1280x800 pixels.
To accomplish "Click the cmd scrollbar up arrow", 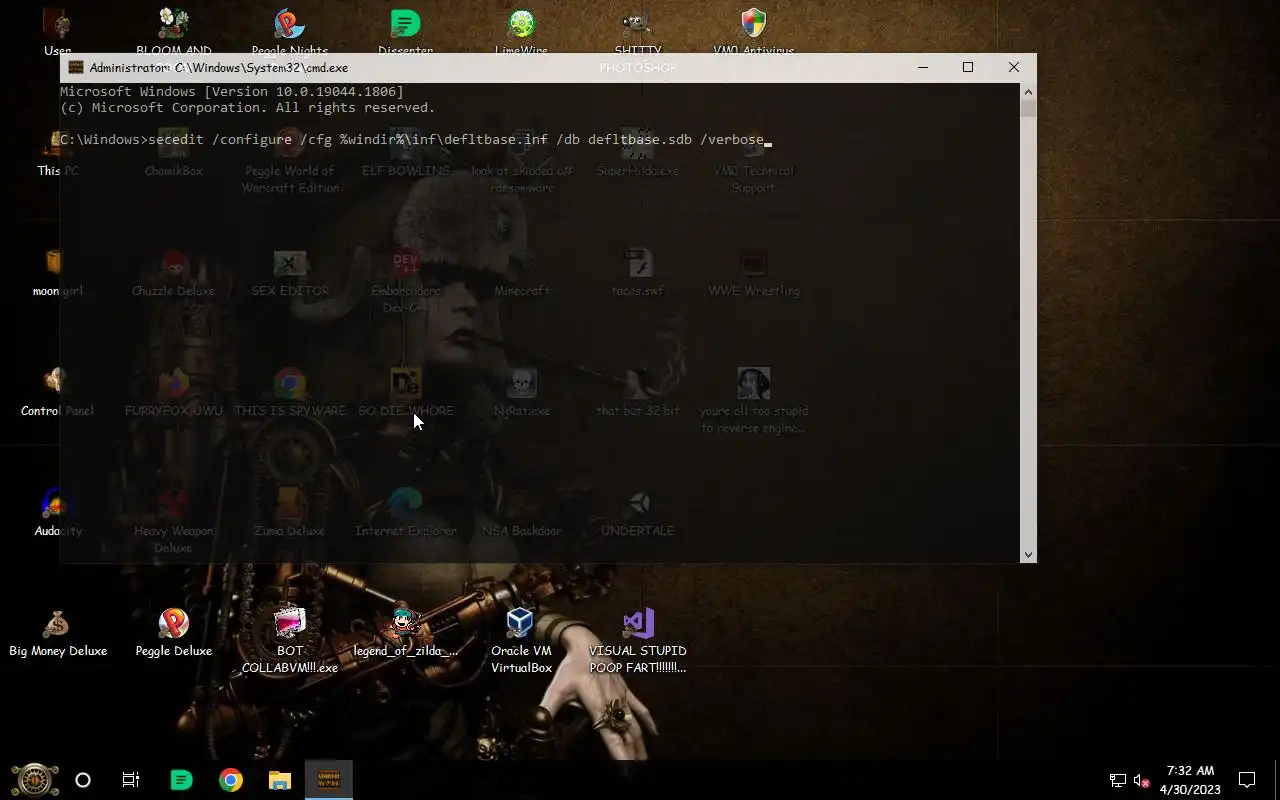I will point(1028,92).
